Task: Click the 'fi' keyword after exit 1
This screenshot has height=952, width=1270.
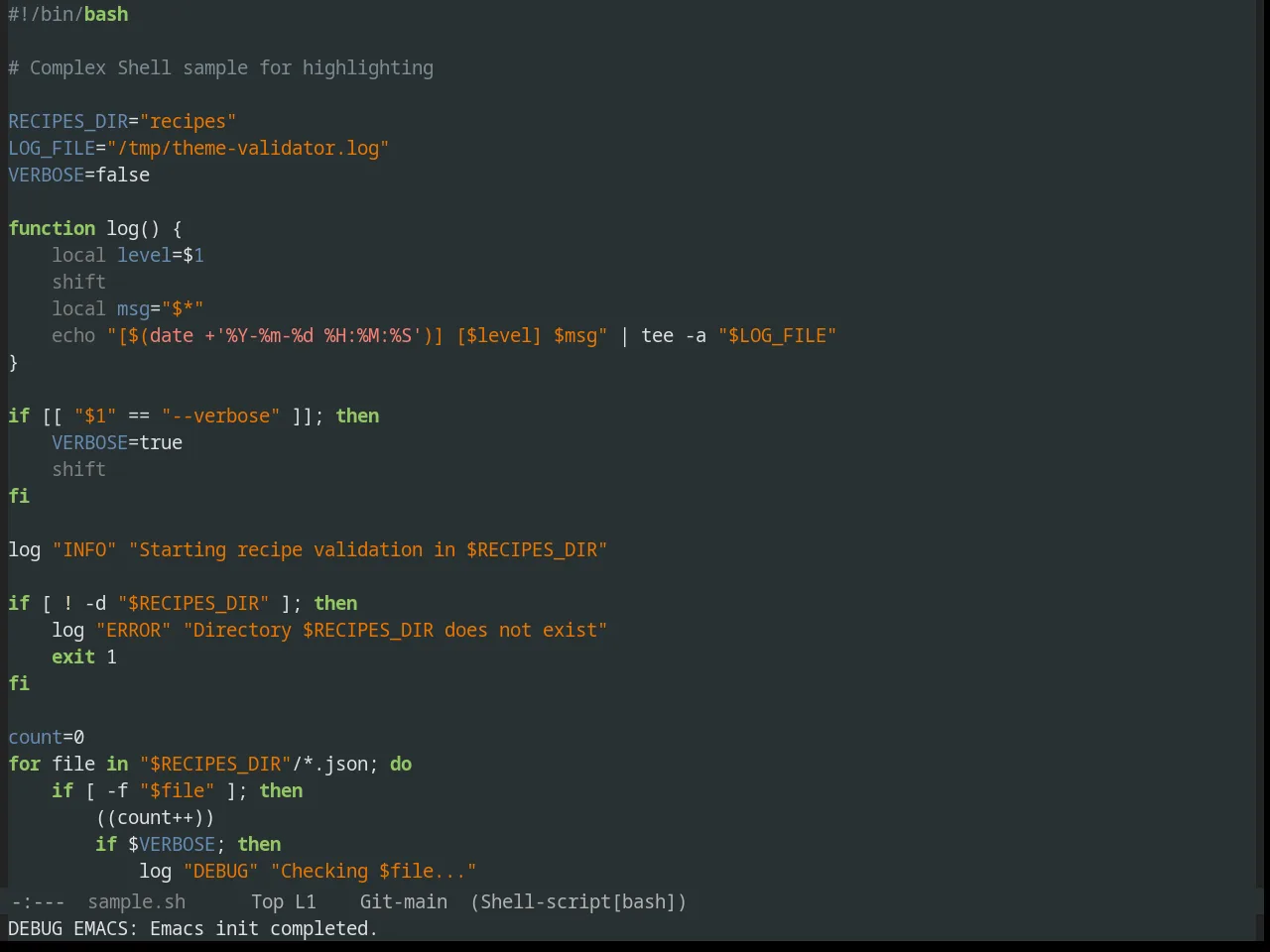Action: 19,684
